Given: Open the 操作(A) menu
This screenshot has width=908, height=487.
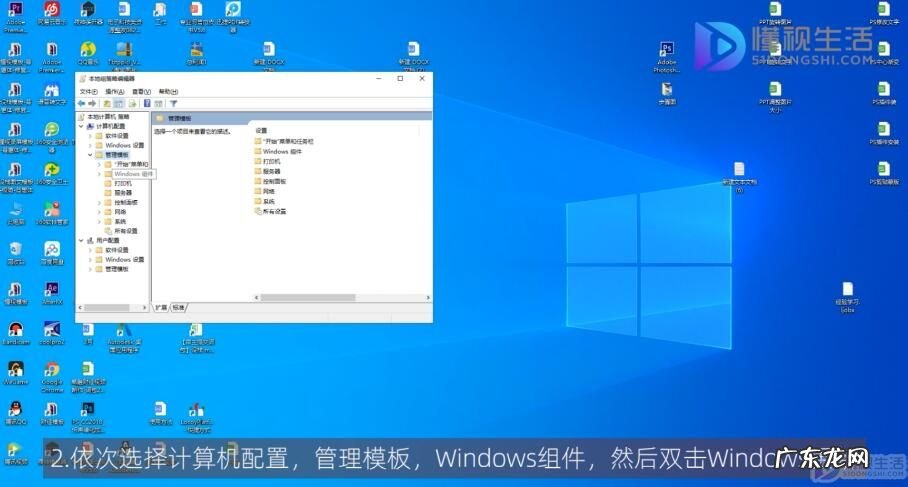Looking at the screenshot, I should pyautogui.click(x=115, y=91).
